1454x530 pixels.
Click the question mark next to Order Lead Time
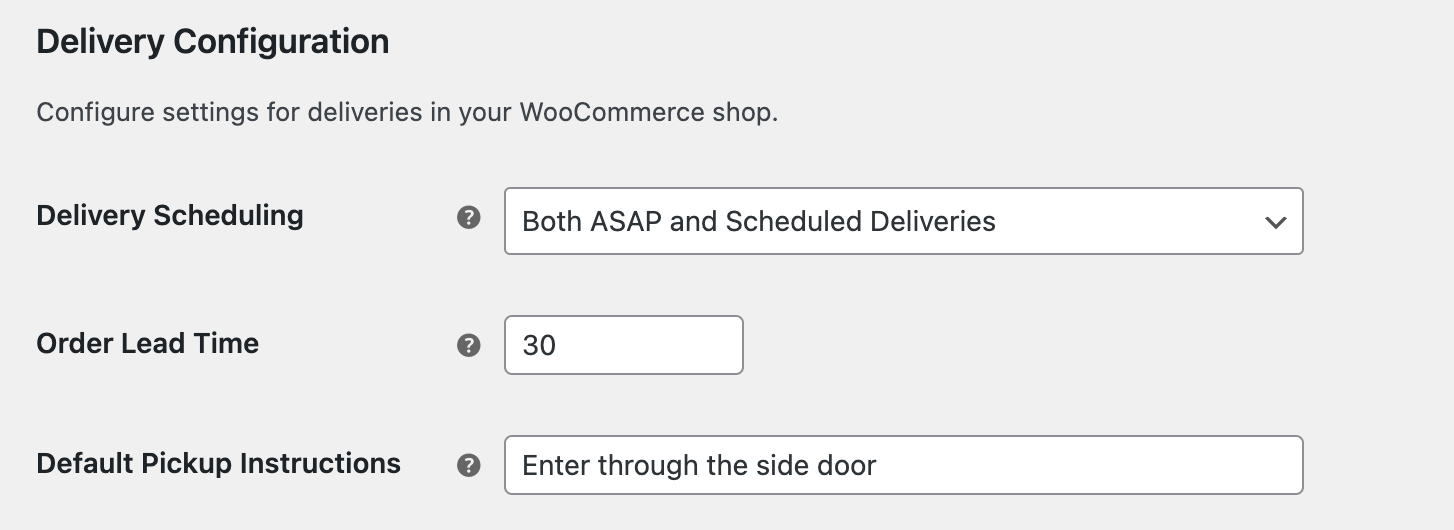468,346
